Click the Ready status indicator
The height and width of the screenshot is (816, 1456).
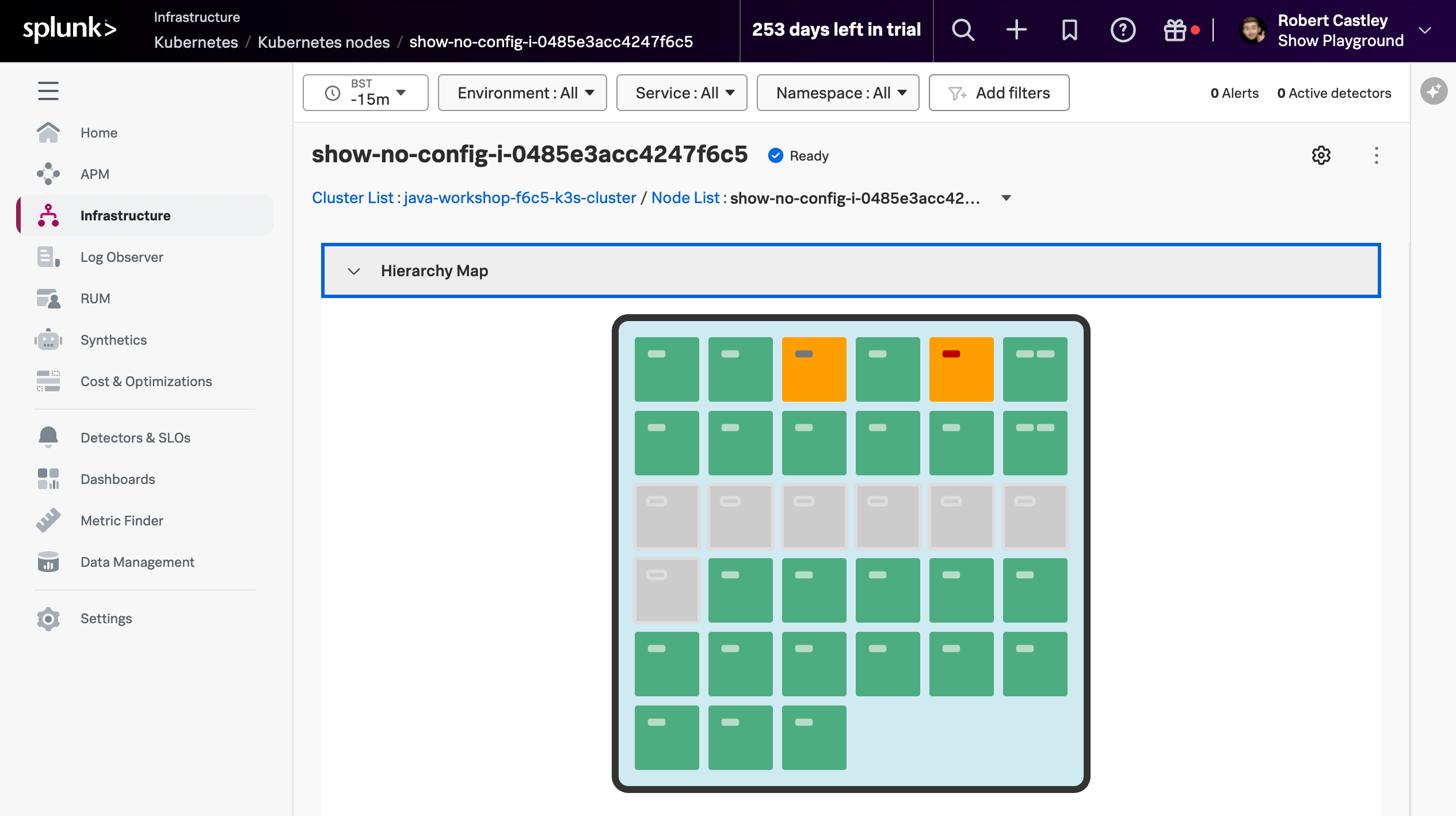(799, 156)
